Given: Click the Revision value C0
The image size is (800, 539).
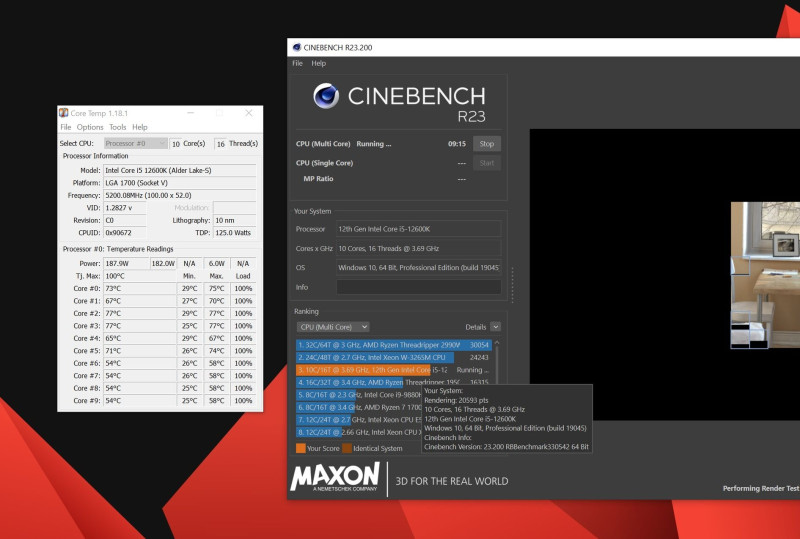Looking at the screenshot, I should tap(125, 220).
